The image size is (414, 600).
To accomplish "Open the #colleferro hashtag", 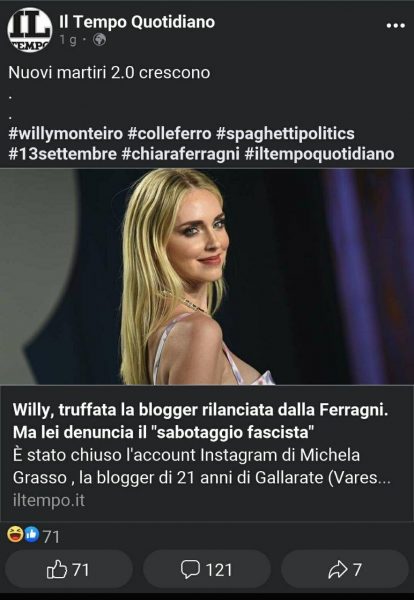I will 169,134.
